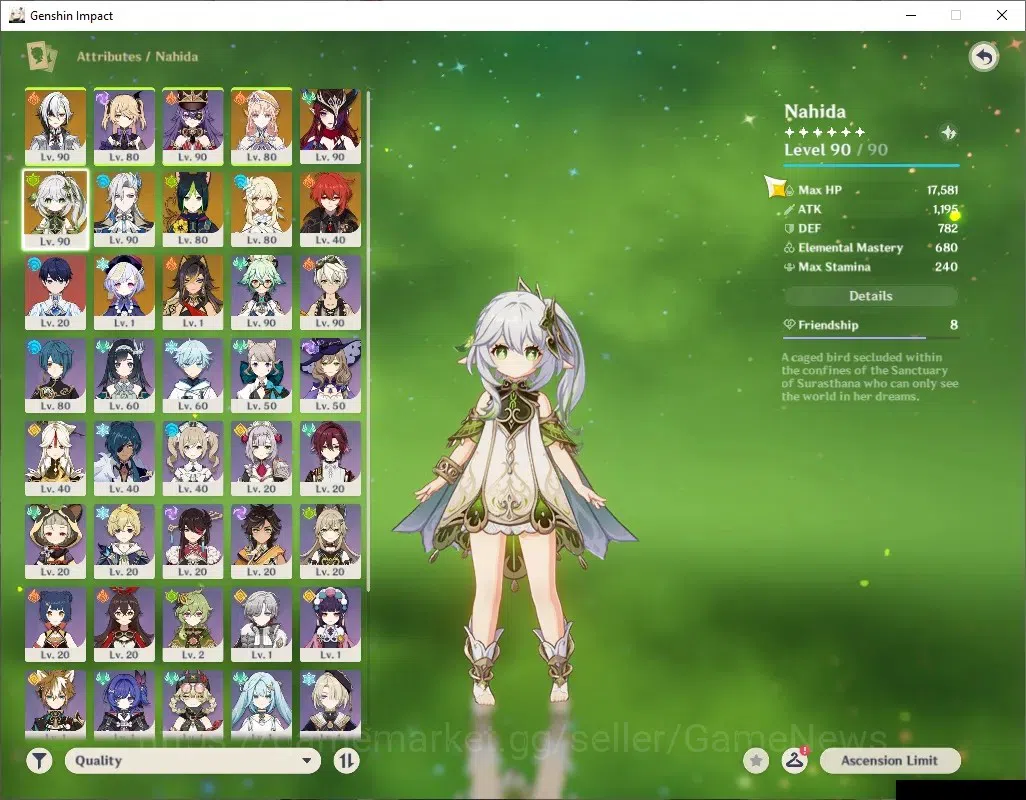Select Lynette's Lv. 50 portrait
The height and width of the screenshot is (800, 1026).
(x=262, y=375)
